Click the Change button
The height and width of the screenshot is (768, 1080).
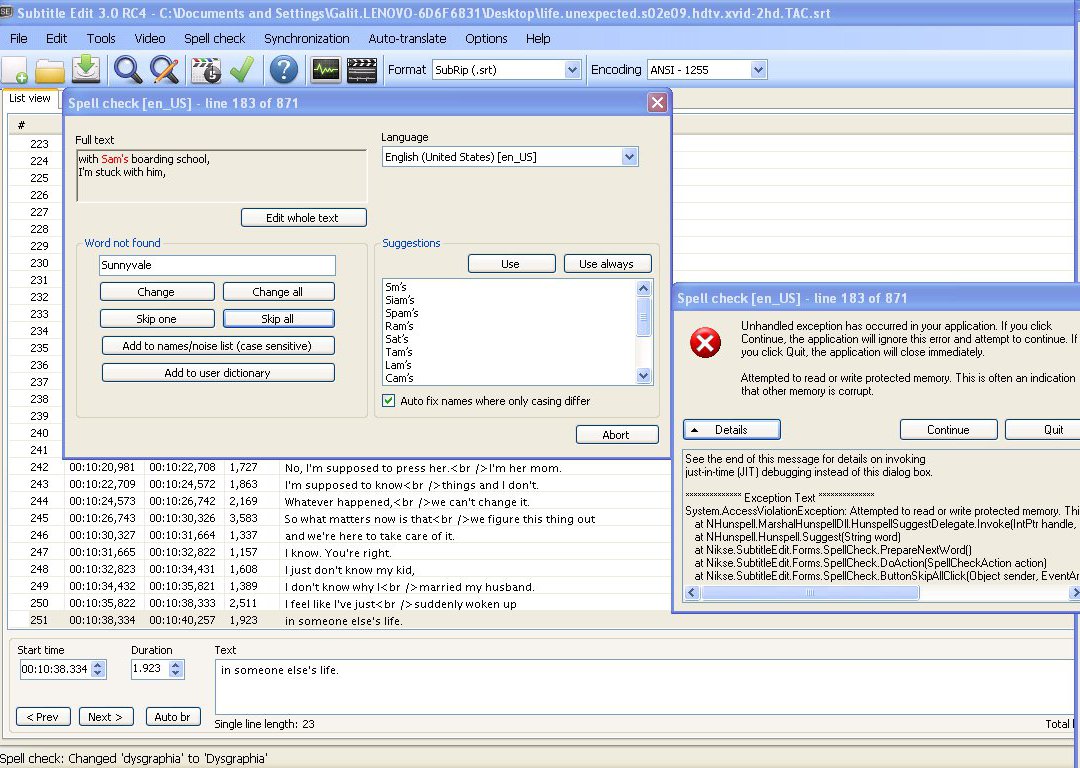pyautogui.click(x=157, y=292)
